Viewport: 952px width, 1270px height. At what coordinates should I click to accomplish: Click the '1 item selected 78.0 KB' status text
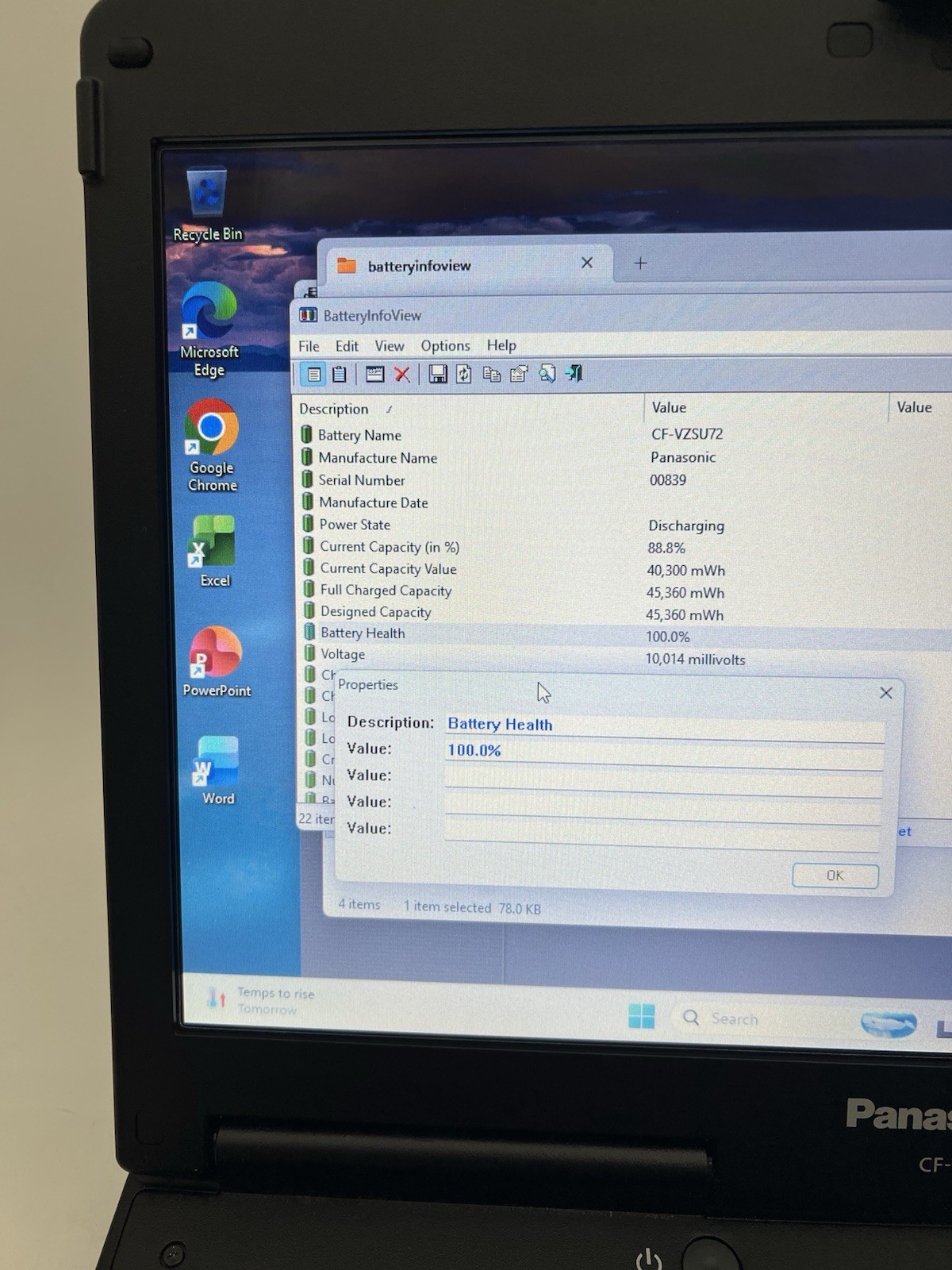tap(472, 908)
